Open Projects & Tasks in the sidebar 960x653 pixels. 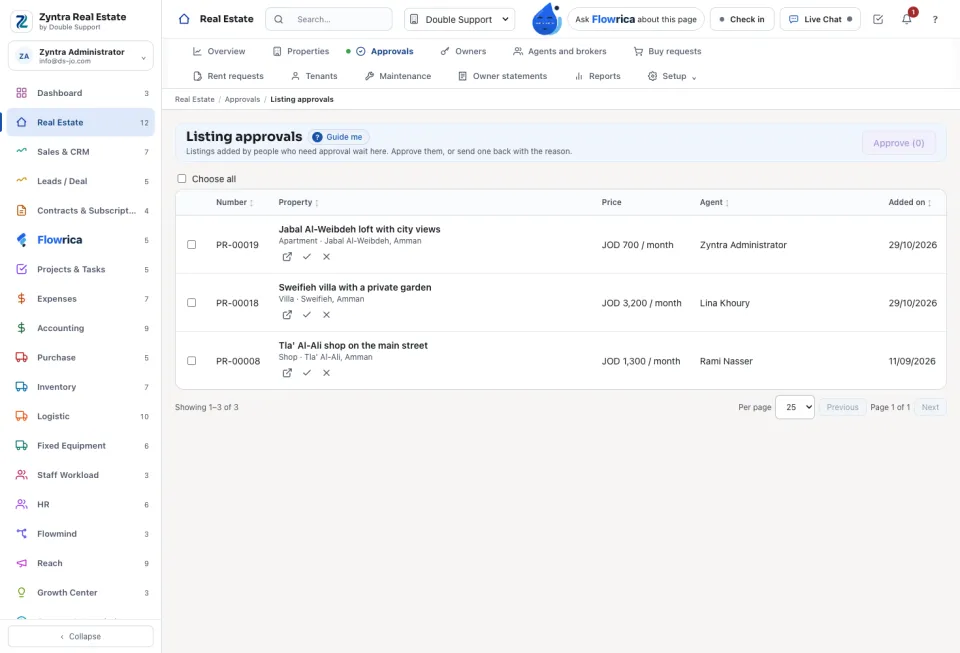[x=81, y=269]
